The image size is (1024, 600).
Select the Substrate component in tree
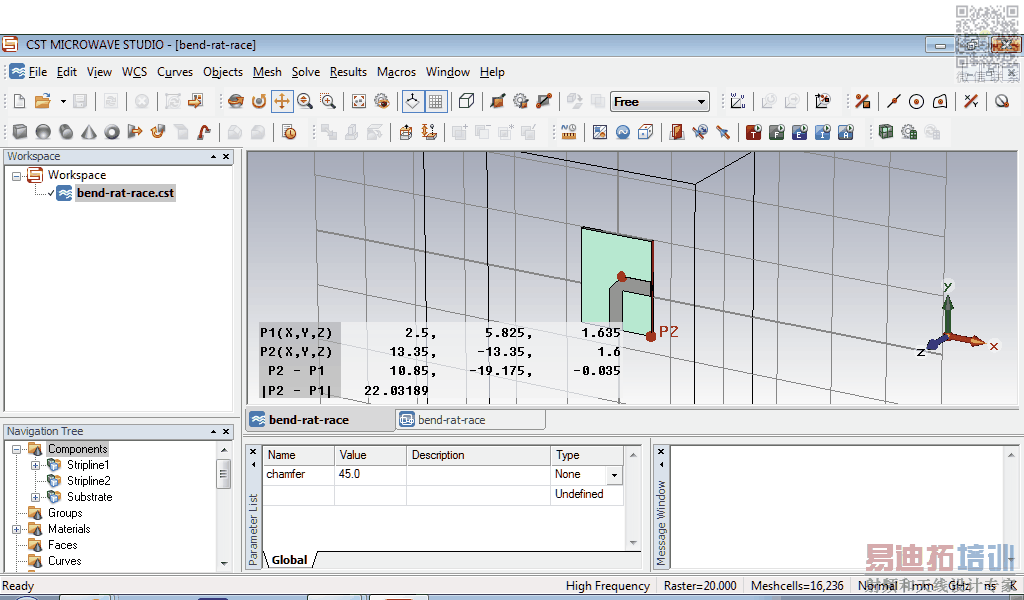tap(89, 497)
